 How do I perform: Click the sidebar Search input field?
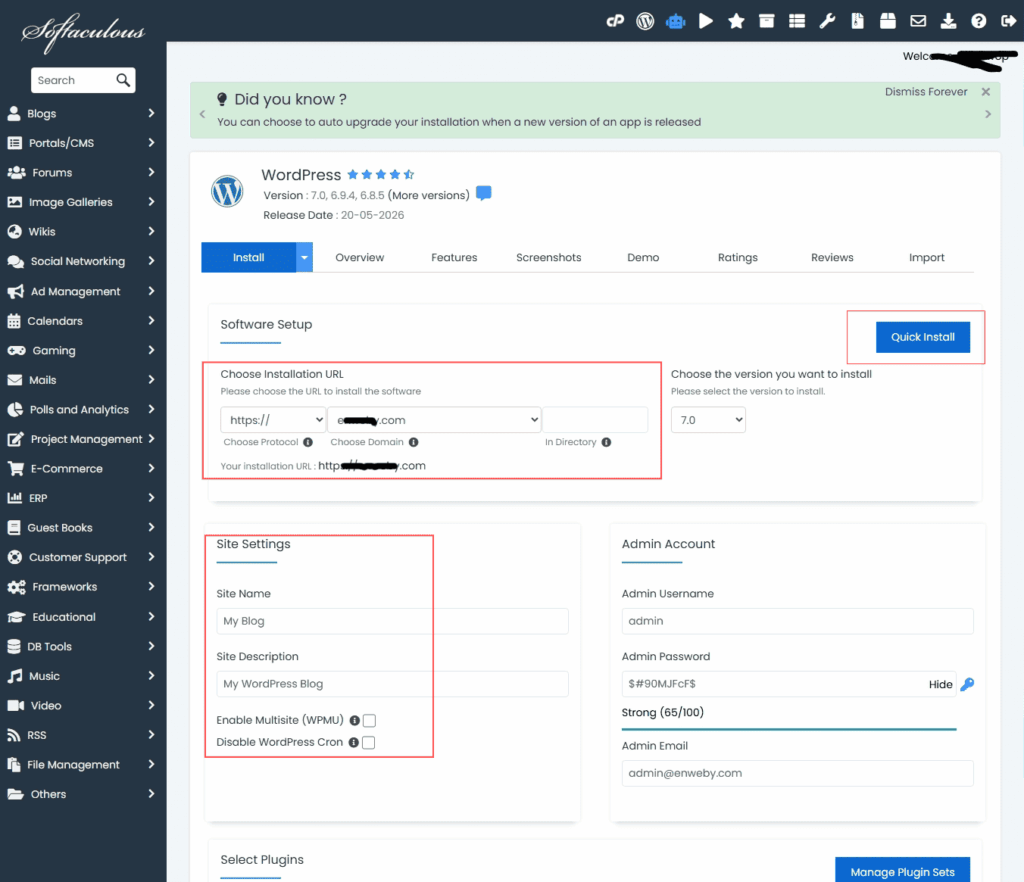coord(73,80)
